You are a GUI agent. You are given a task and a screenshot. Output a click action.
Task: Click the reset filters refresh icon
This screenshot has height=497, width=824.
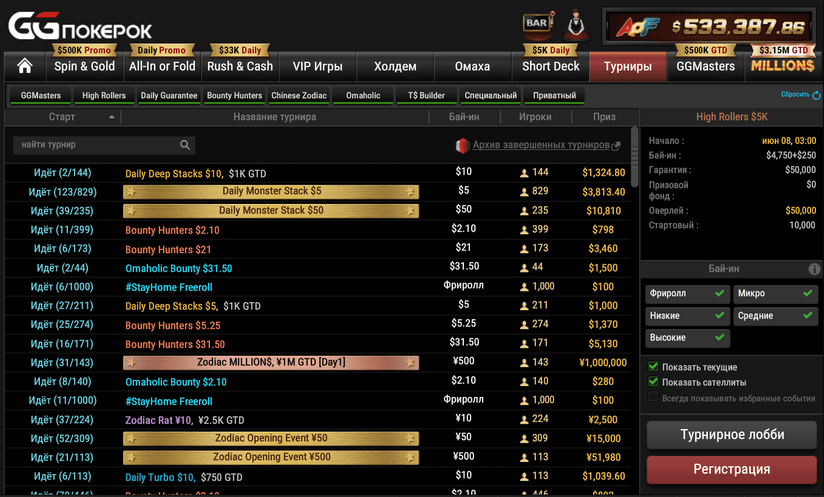pyautogui.click(x=816, y=95)
